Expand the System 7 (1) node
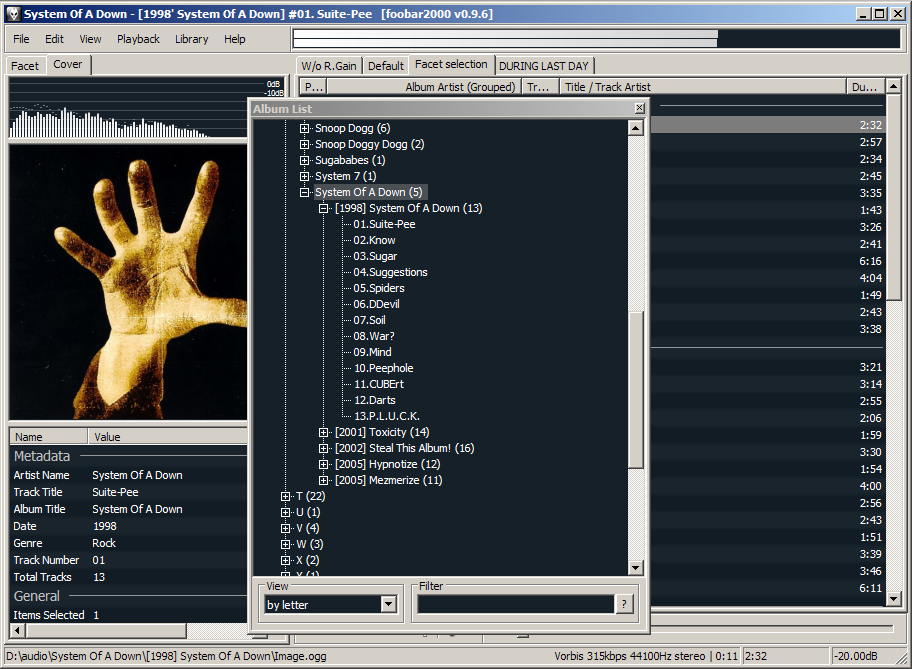 (304, 176)
